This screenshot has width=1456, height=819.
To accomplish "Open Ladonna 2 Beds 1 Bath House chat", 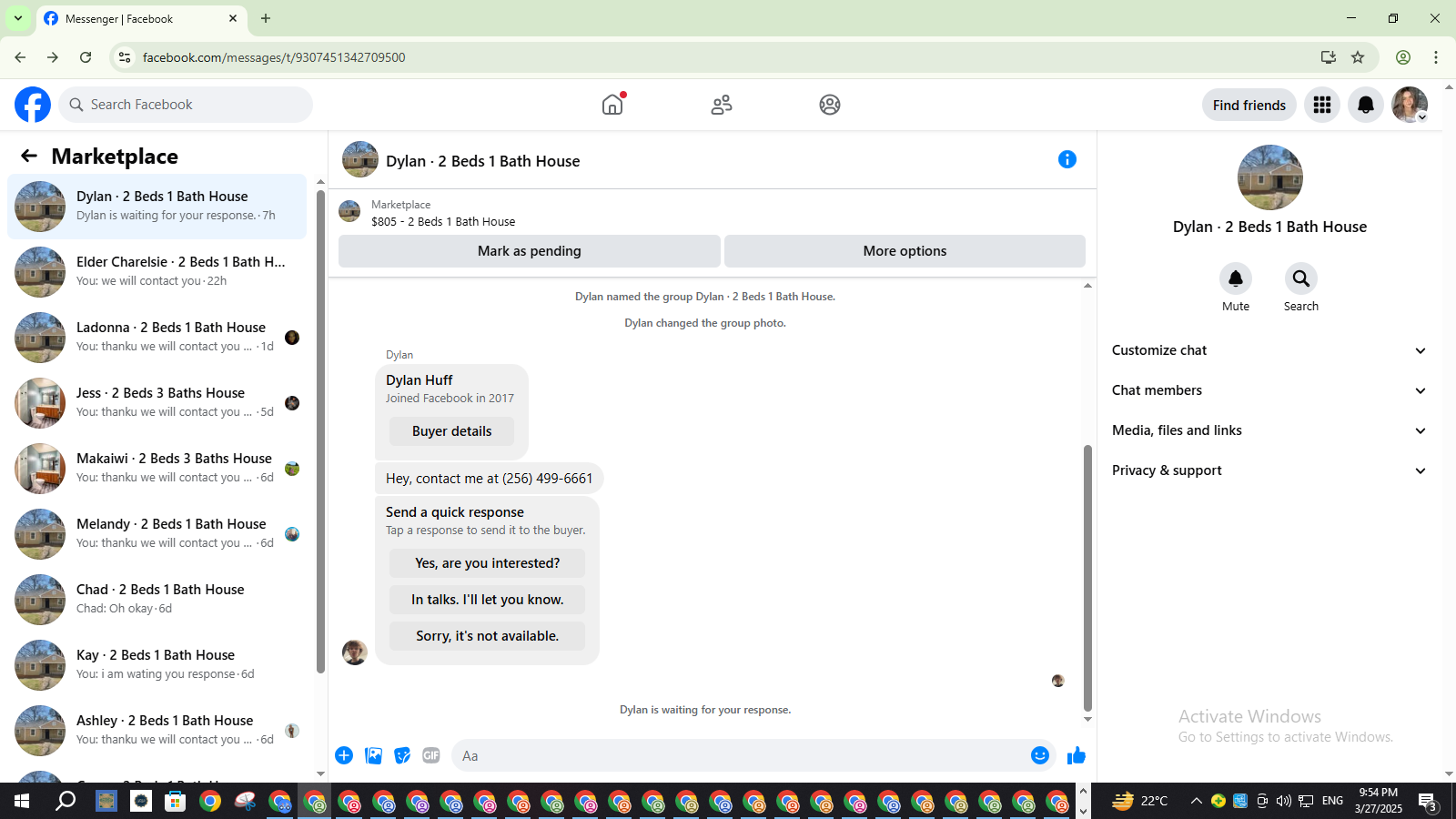I will [x=157, y=338].
